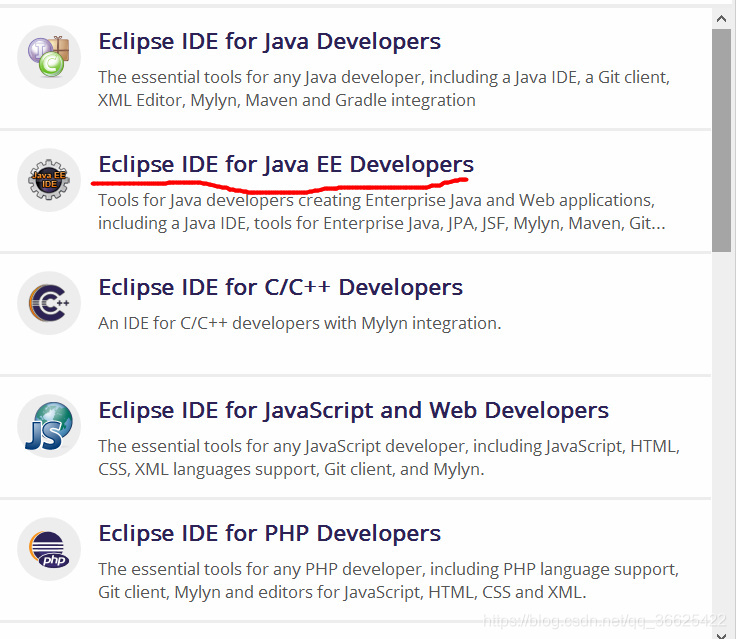736x639 pixels.
Task: Open Eclipse IDE for PHP Developers title
Action: (269, 533)
